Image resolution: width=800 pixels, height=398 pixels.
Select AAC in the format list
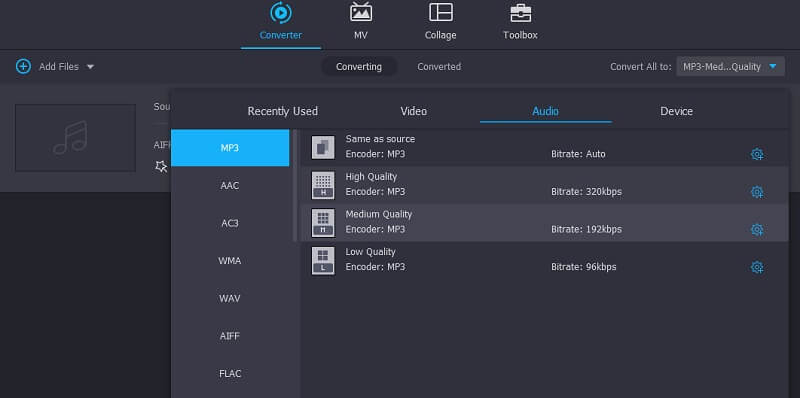pos(230,186)
